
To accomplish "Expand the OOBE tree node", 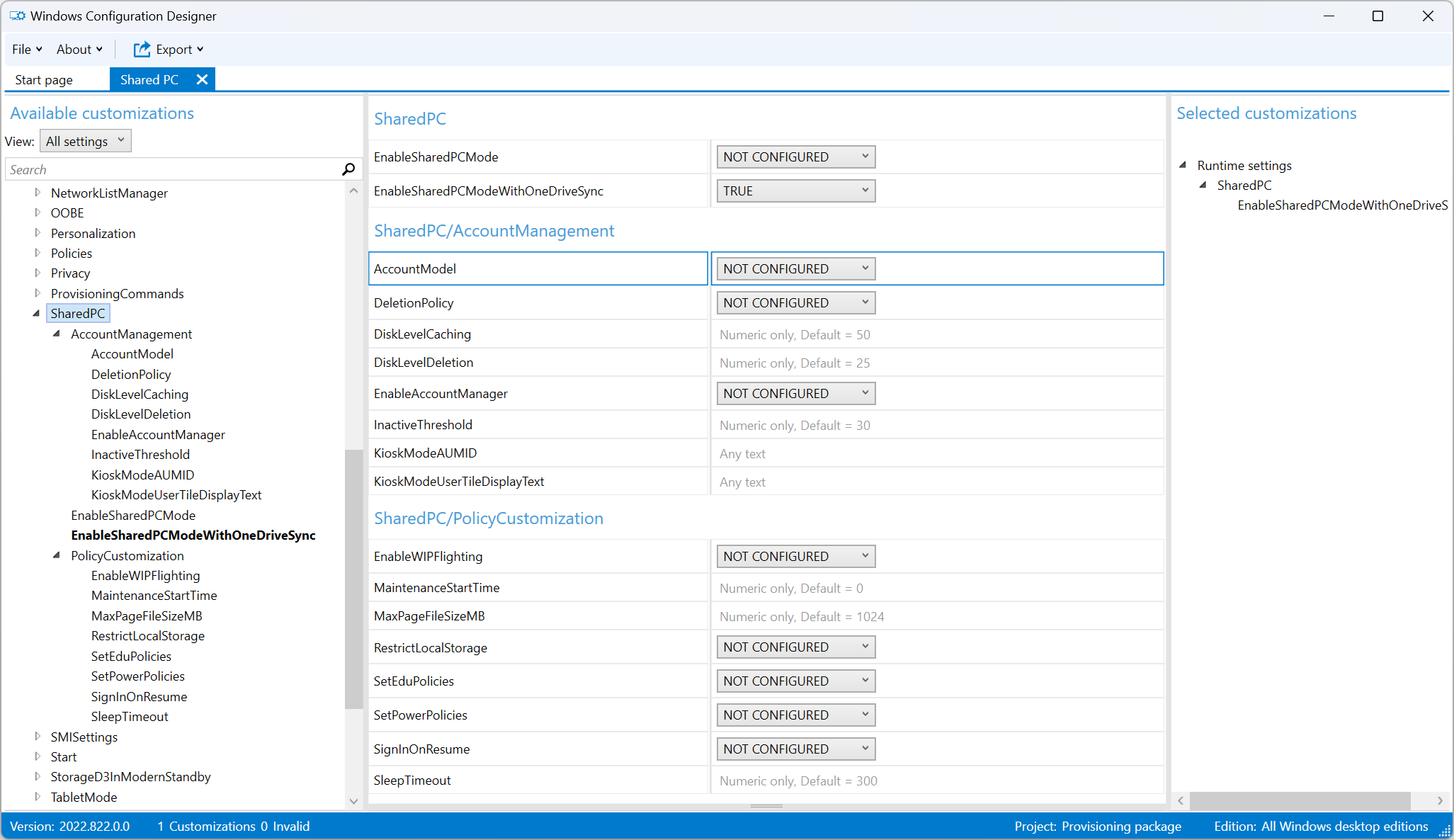I will [38, 212].
